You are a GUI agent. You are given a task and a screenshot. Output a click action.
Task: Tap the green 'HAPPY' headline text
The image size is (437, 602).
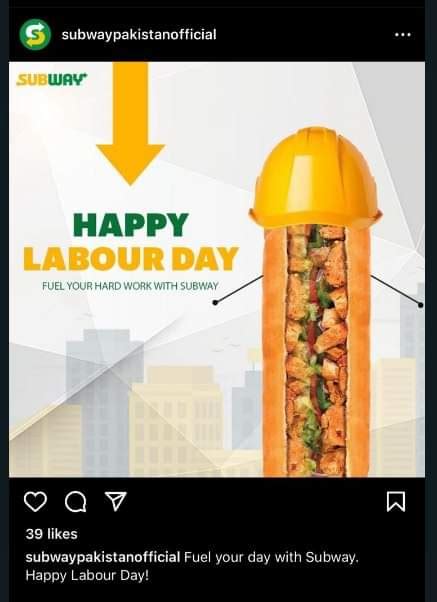coord(131,225)
